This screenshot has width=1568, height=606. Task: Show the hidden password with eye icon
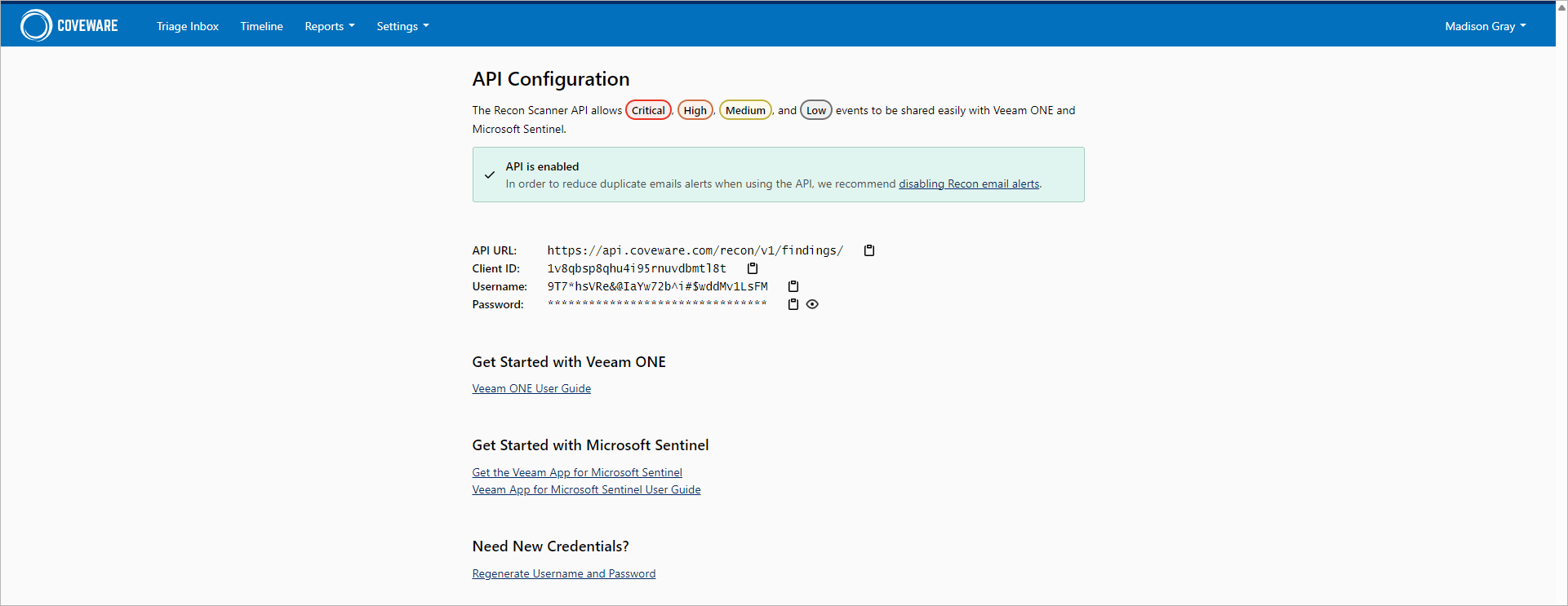pyautogui.click(x=812, y=304)
